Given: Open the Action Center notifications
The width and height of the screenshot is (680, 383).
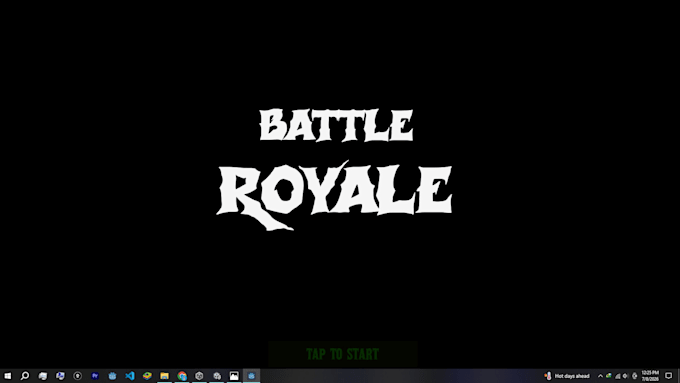Looking at the screenshot, I should coord(669,376).
